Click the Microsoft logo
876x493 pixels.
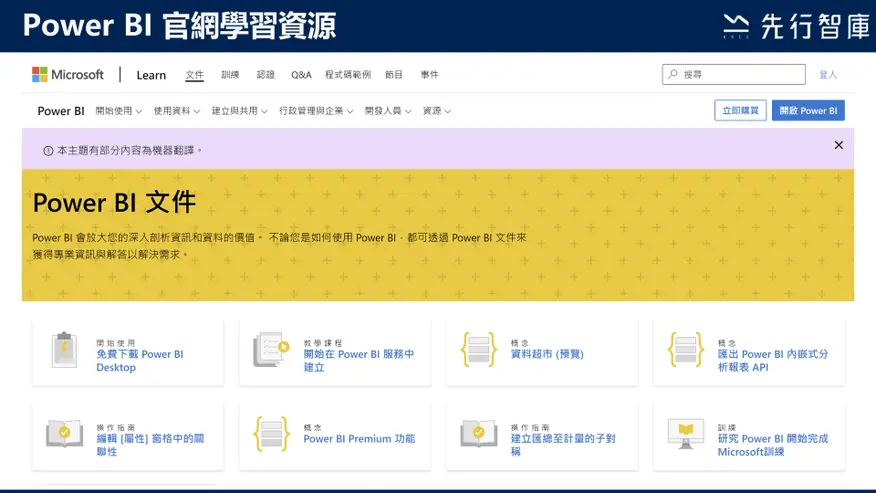[x=68, y=74]
